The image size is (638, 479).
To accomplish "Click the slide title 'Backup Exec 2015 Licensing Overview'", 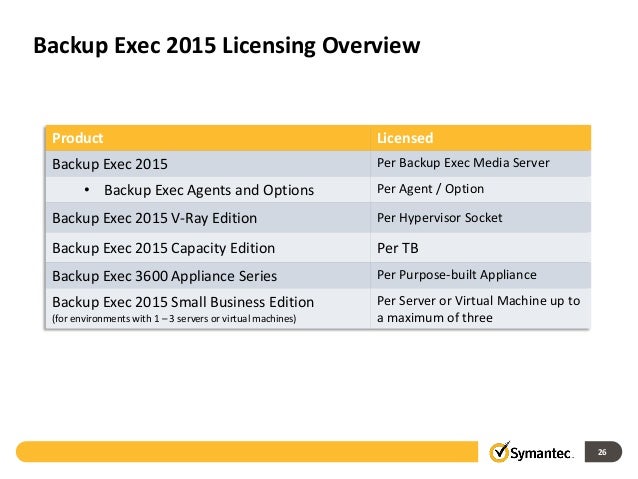I will pos(226,46).
